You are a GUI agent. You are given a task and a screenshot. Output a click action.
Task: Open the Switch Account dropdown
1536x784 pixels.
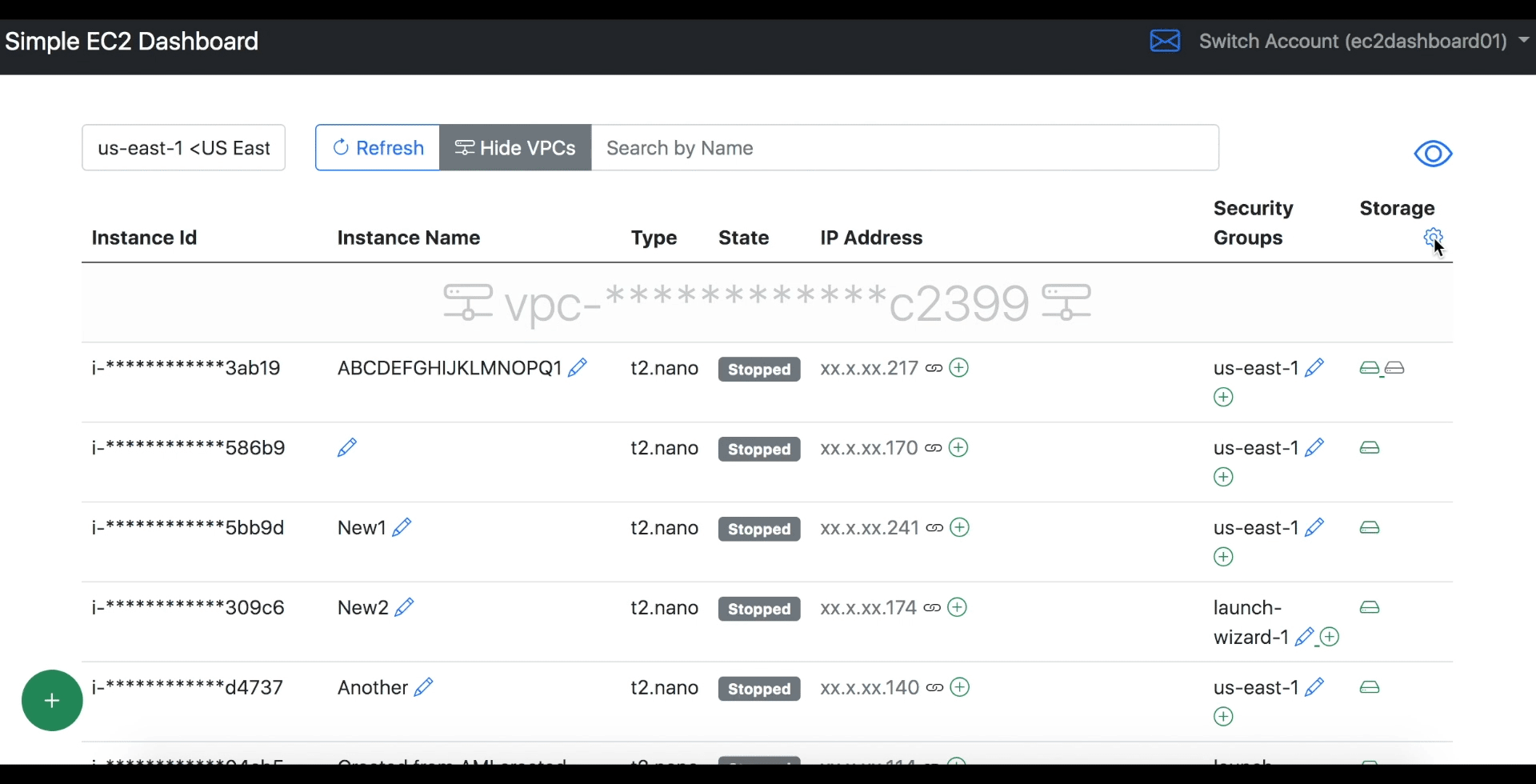click(x=1364, y=41)
